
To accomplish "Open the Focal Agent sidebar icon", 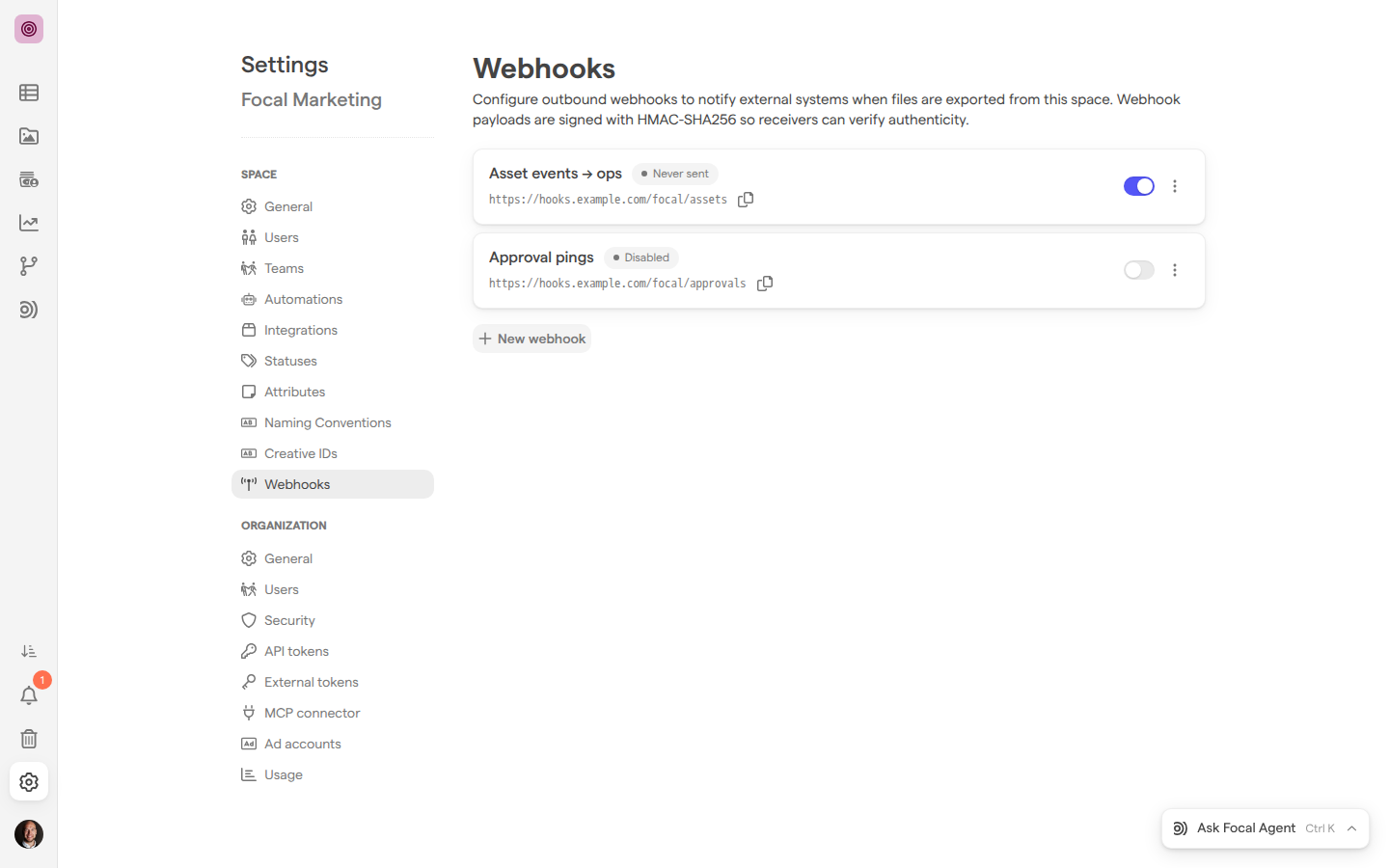I will [29, 310].
